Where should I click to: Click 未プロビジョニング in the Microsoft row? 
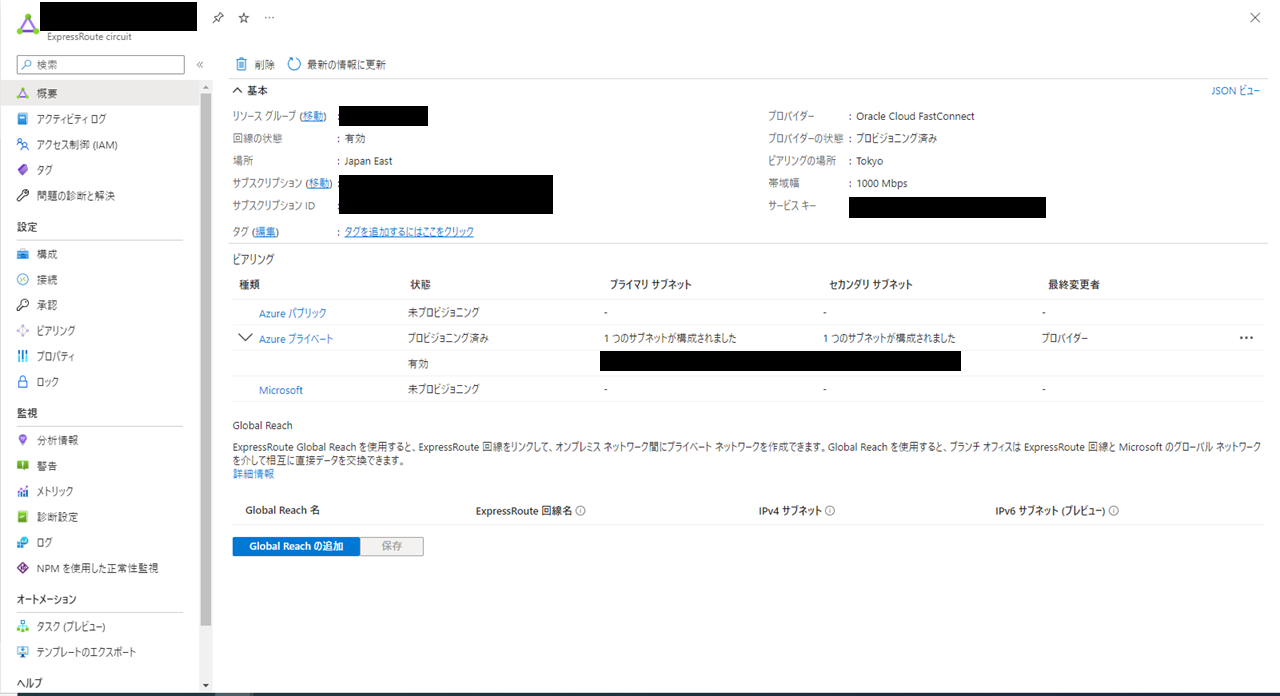[x=444, y=390]
